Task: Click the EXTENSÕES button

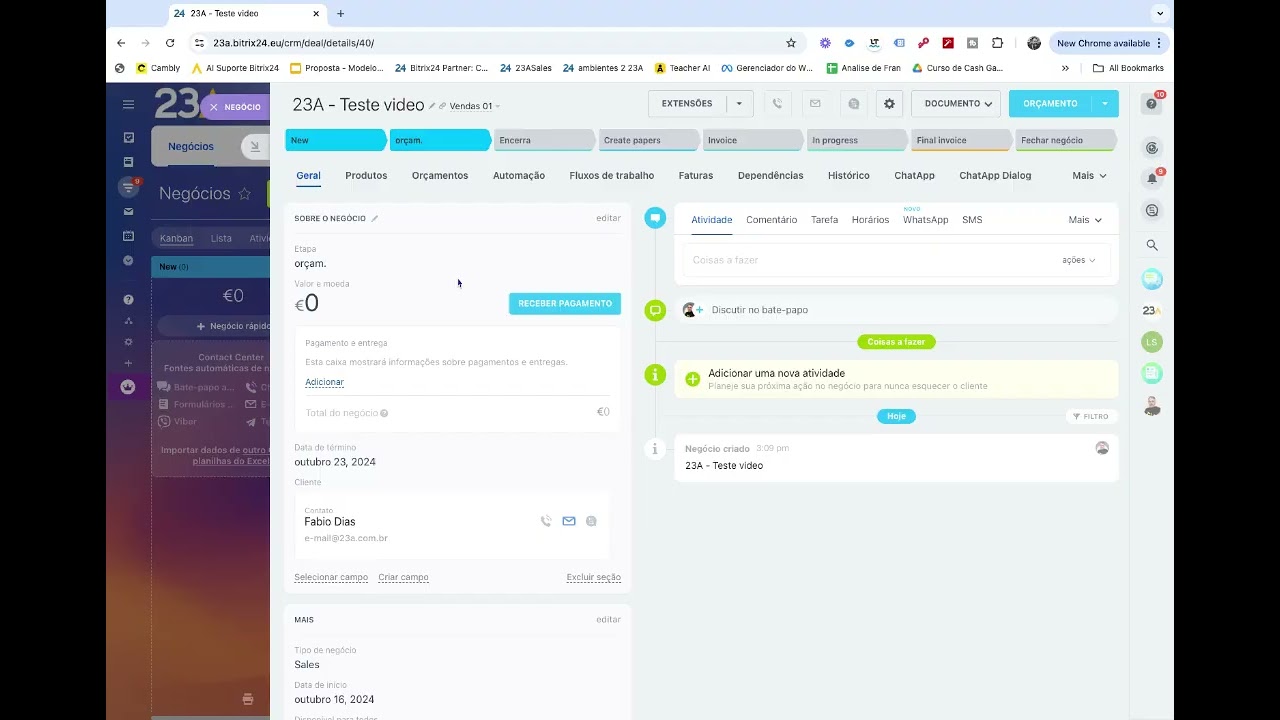Action: [x=687, y=104]
